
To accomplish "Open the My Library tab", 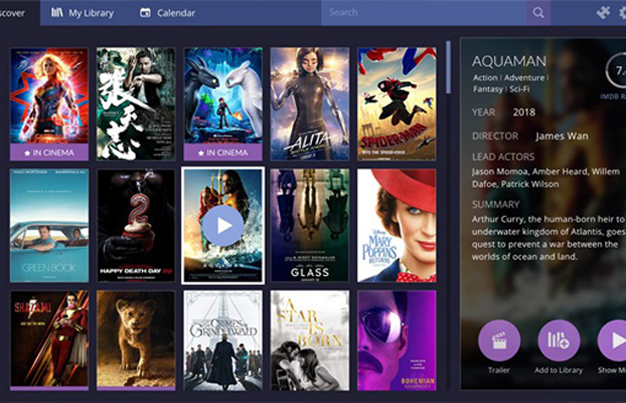I will (x=83, y=13).
